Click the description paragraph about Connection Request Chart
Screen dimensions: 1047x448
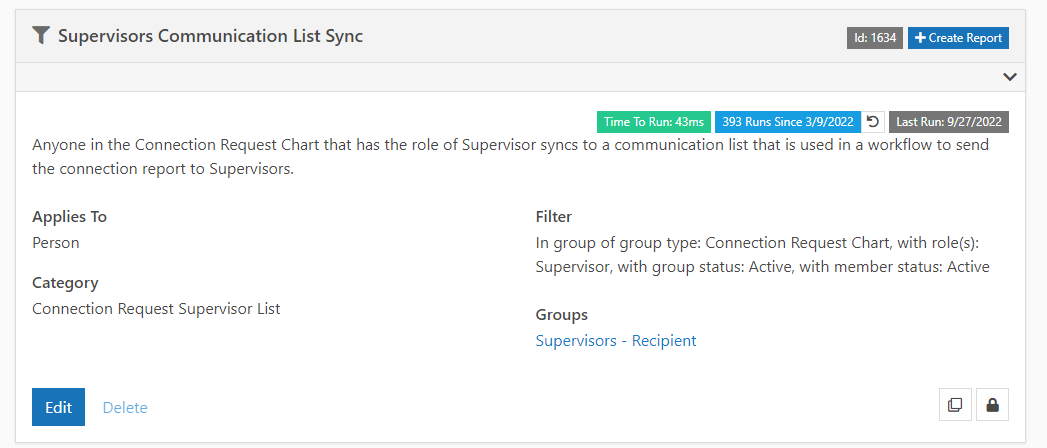pos(511,157)
